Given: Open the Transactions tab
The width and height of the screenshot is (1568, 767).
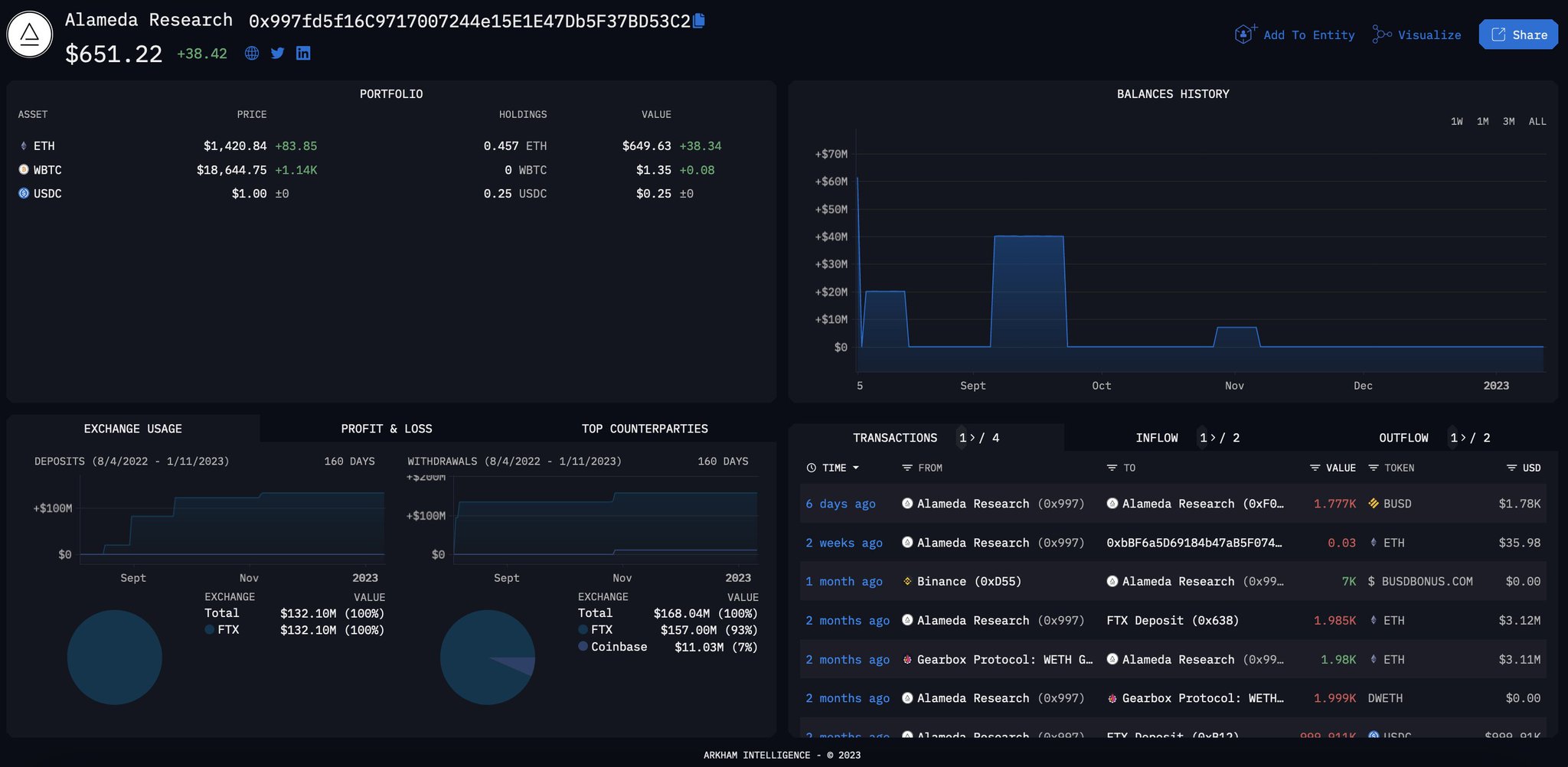Looking at the screenshot, I should tap(895, 438).
